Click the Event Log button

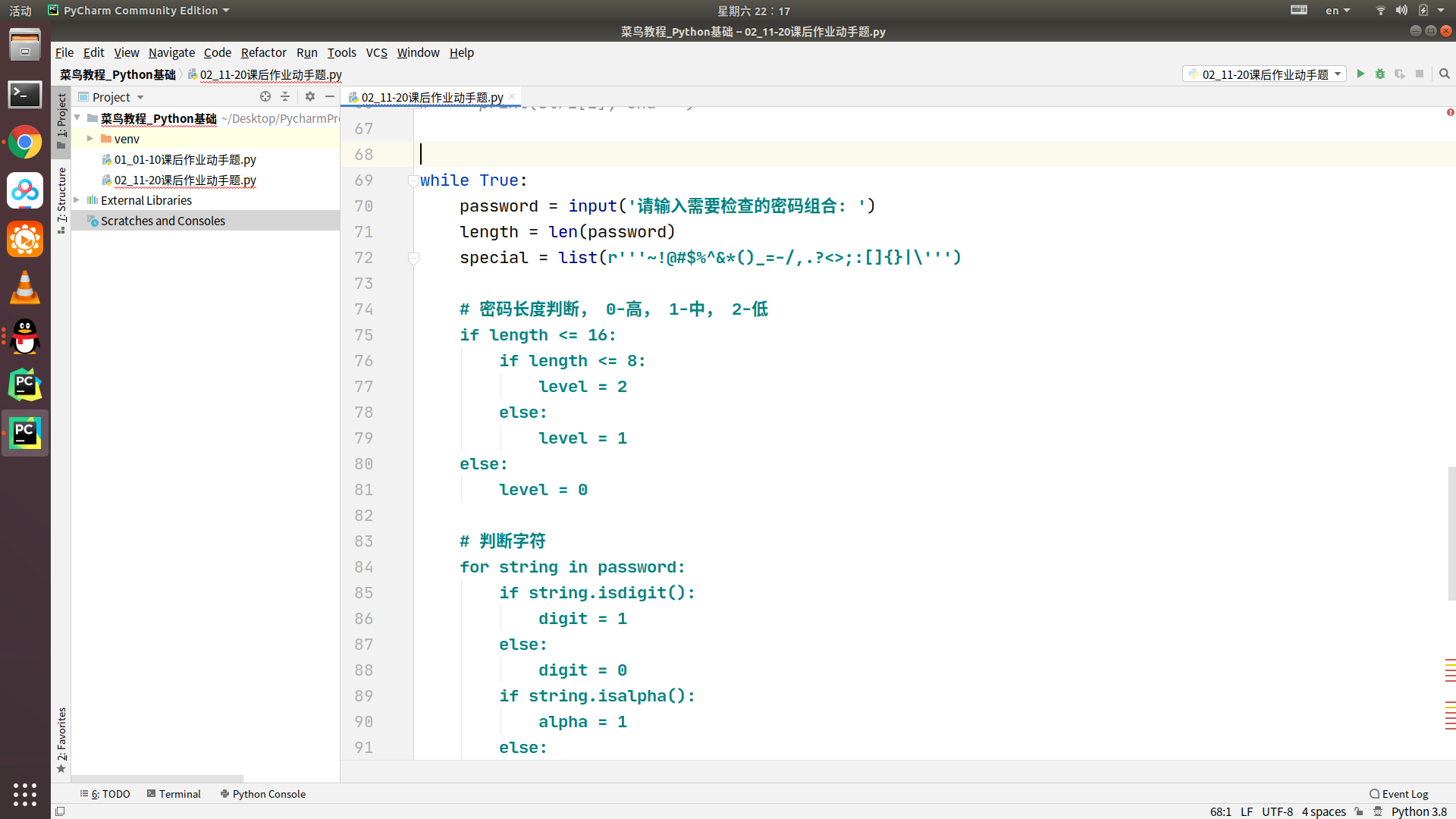point(1400,793)
